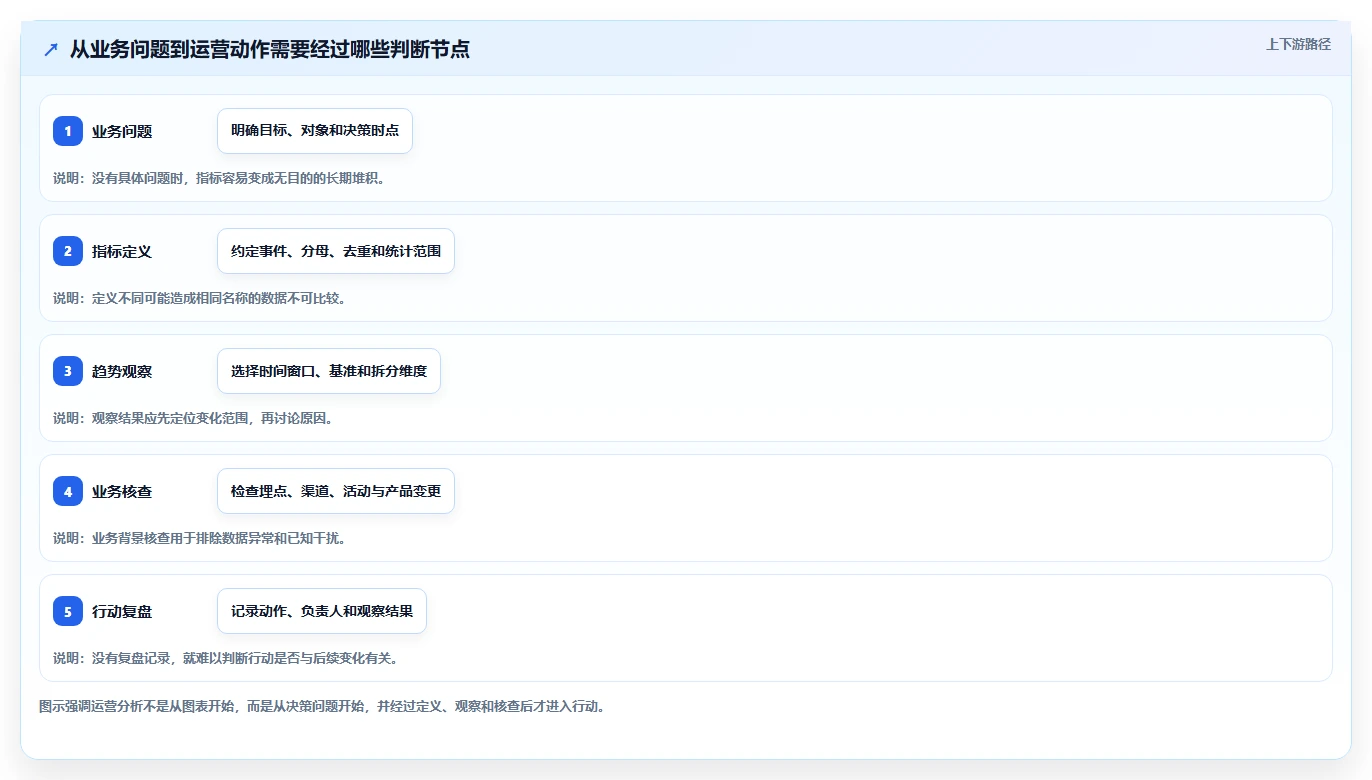
Task: Click the footer summary starting 图示强调运营分析
Action: click(322, 706)
